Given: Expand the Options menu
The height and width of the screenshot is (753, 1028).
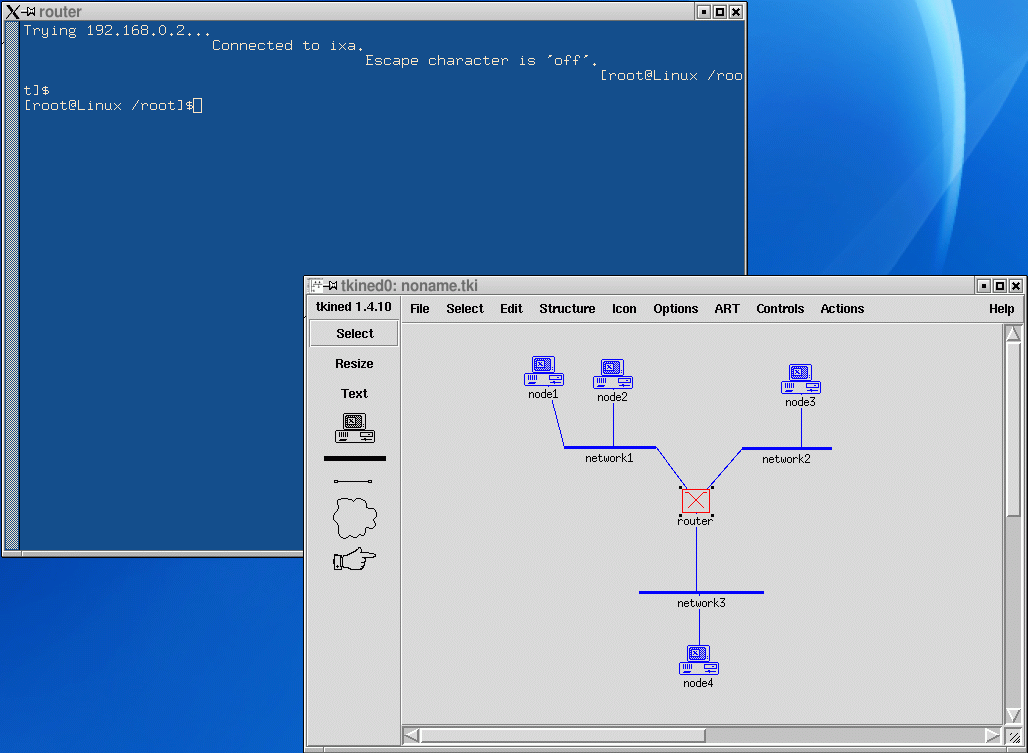Looking at the screenshot, I should point(675,309).
